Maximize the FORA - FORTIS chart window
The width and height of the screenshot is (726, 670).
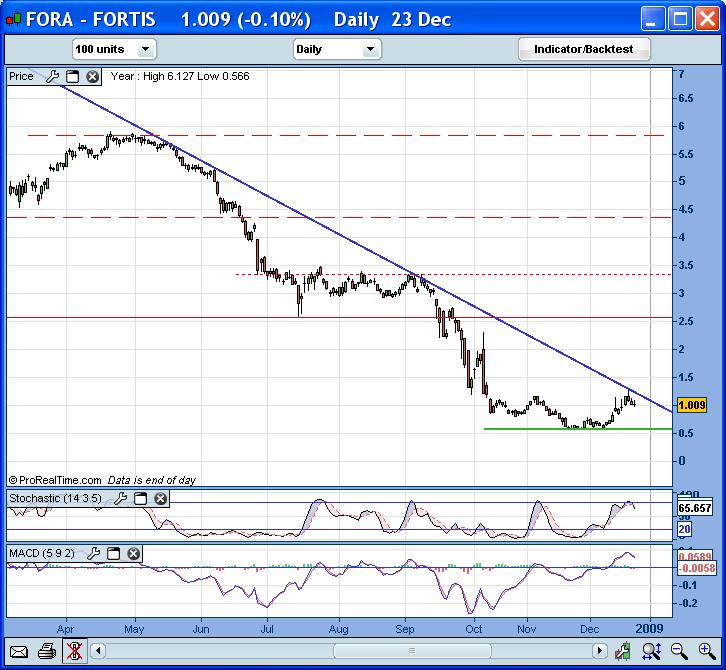pyautogui.click(x=680, y=19)
